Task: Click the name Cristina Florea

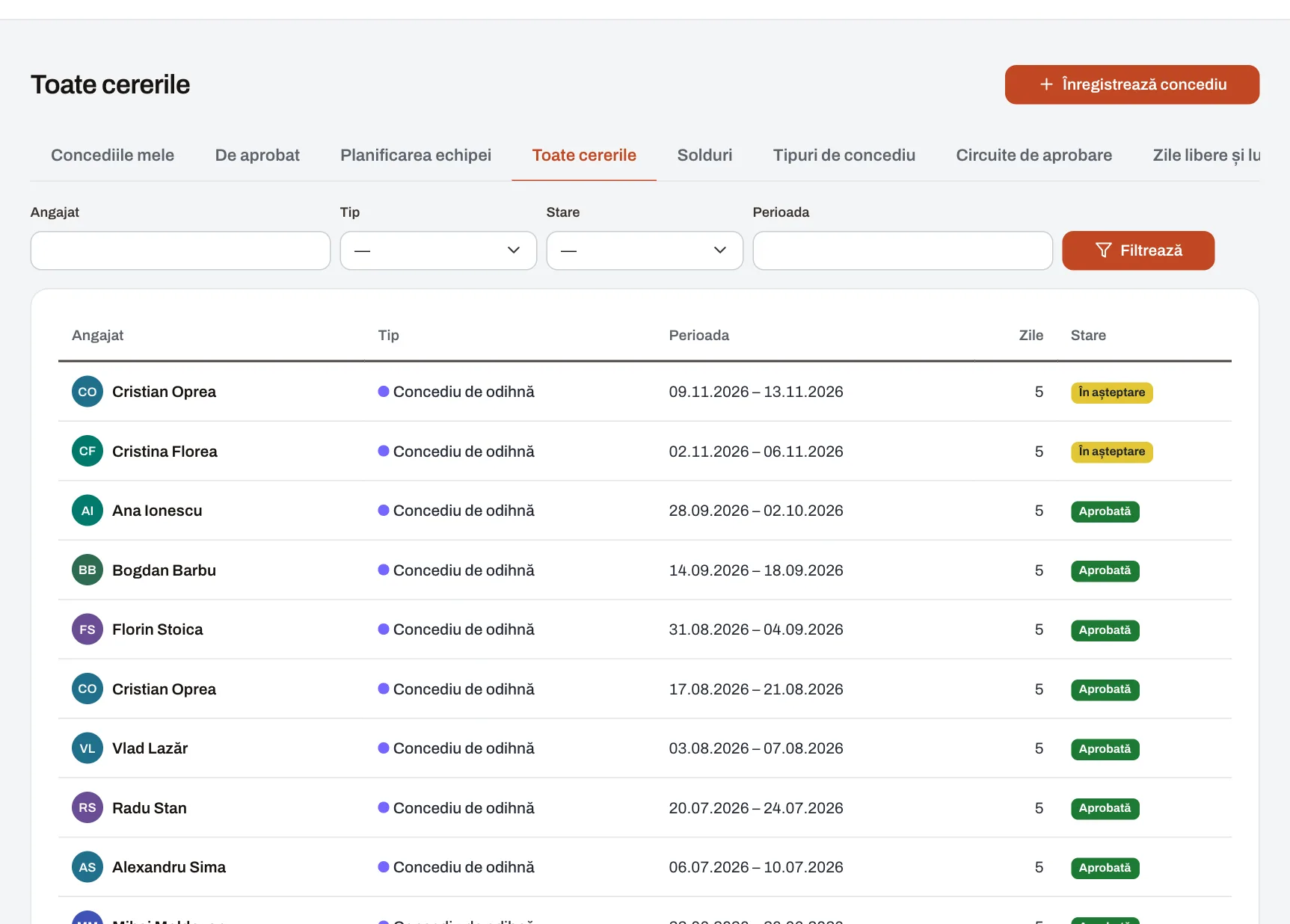Action: tap(165, 452)
